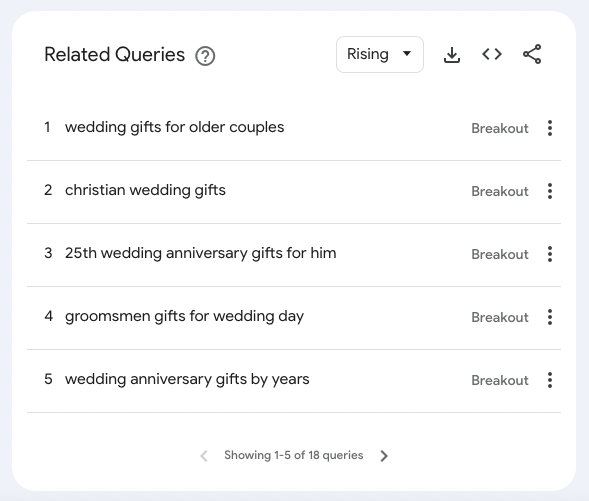Click 'Showing 1-5 of 18 queries' text
Screen dimensions: 589x501
point(294,455)
